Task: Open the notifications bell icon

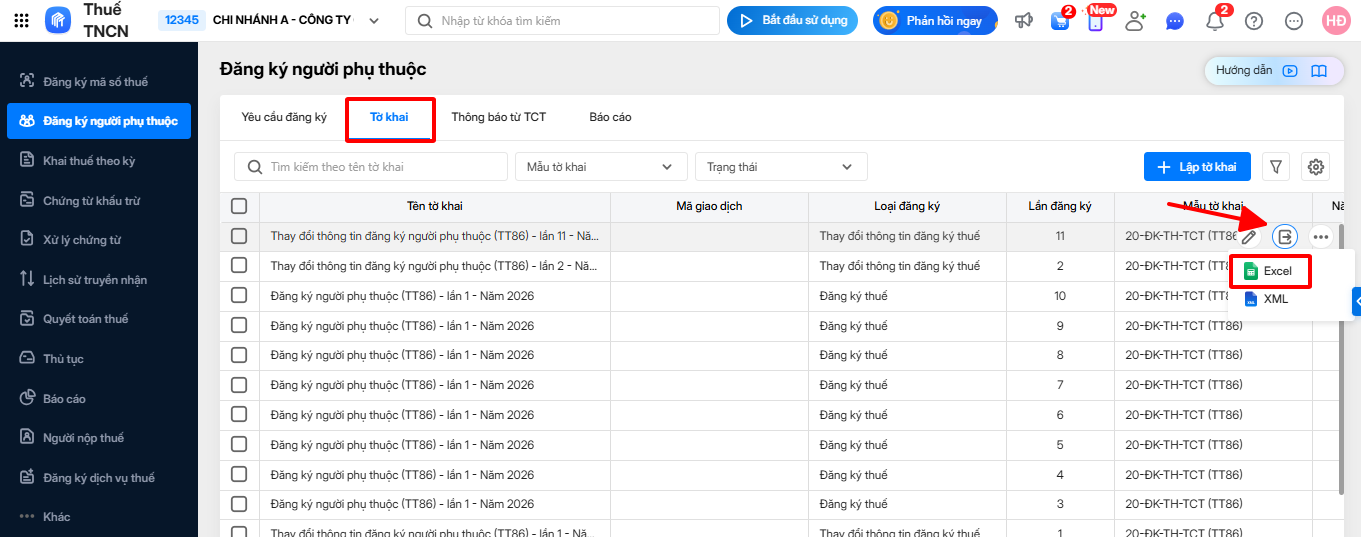Action: [1215, 21]
